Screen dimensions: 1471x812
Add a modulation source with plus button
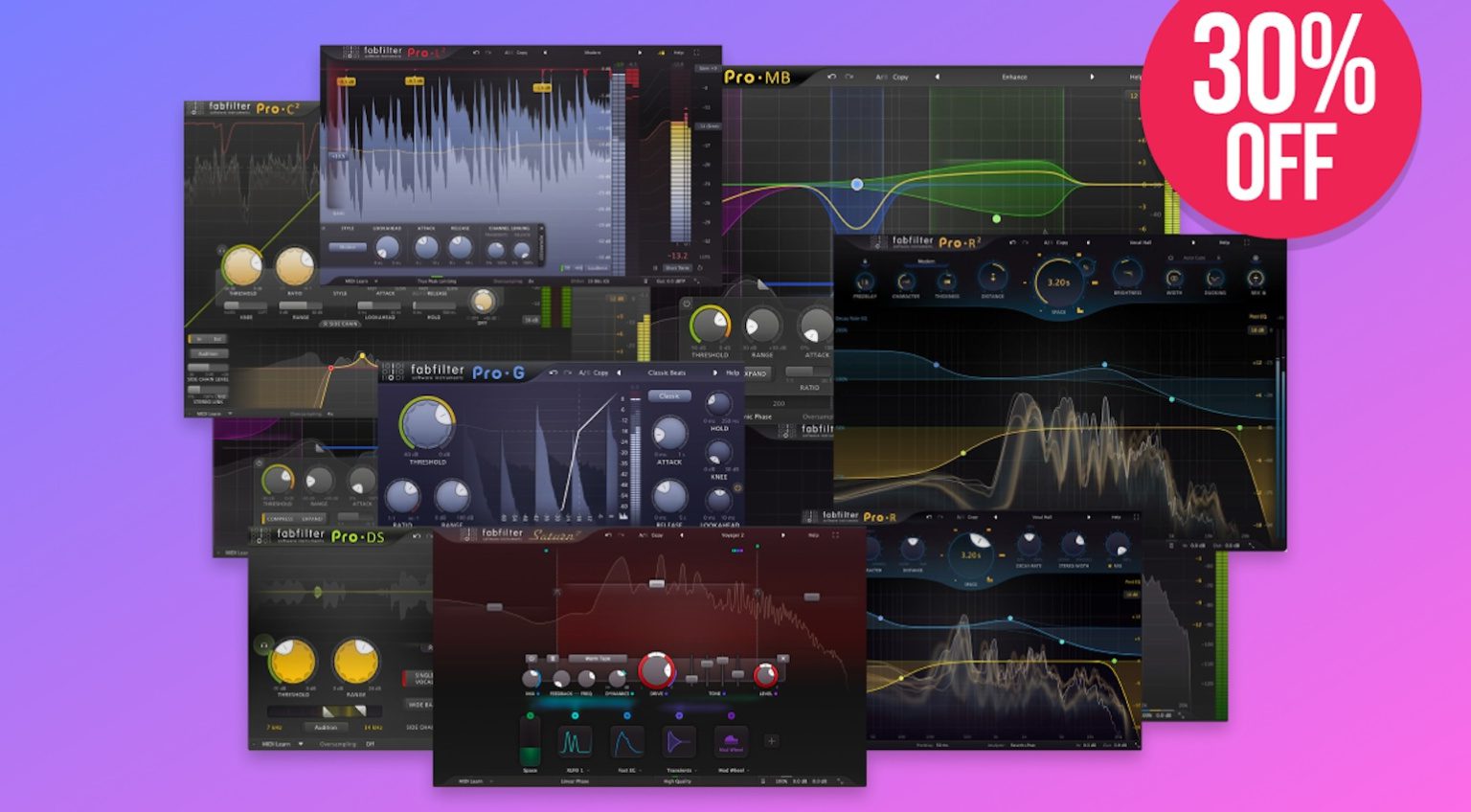(x=772, y=740)
